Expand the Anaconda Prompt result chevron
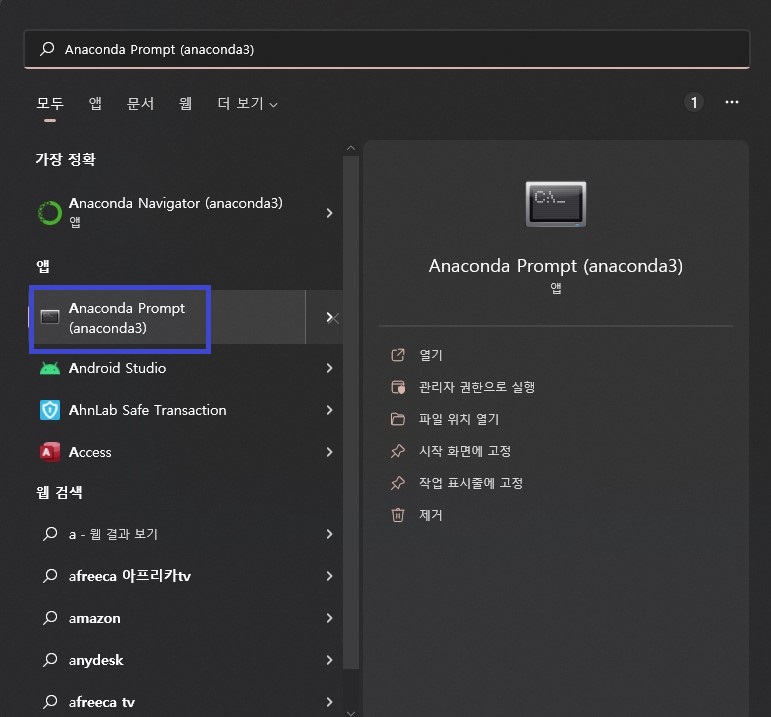Screen dimensions: 771x717 tap(329, 317)
